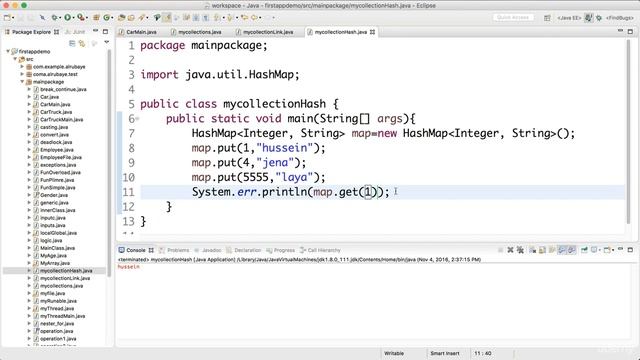Open the debug configurations dropdown arrow

point(60,18)
